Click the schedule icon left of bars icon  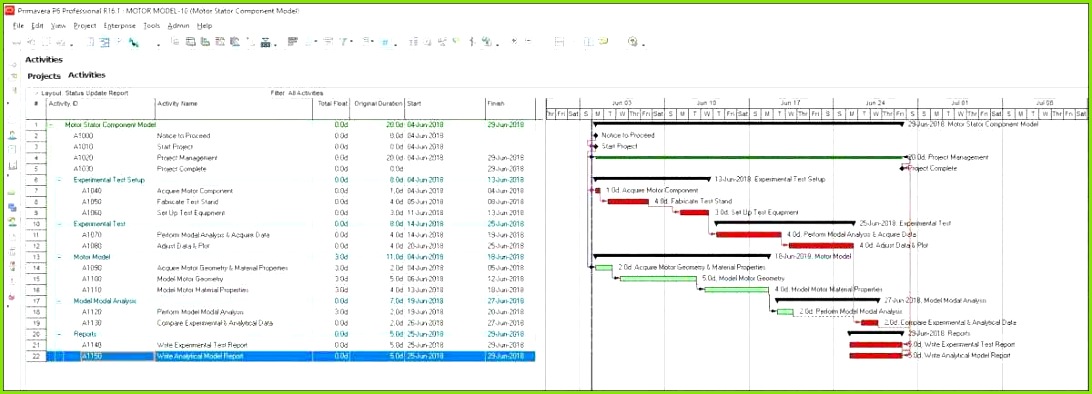tap(265, 42)
